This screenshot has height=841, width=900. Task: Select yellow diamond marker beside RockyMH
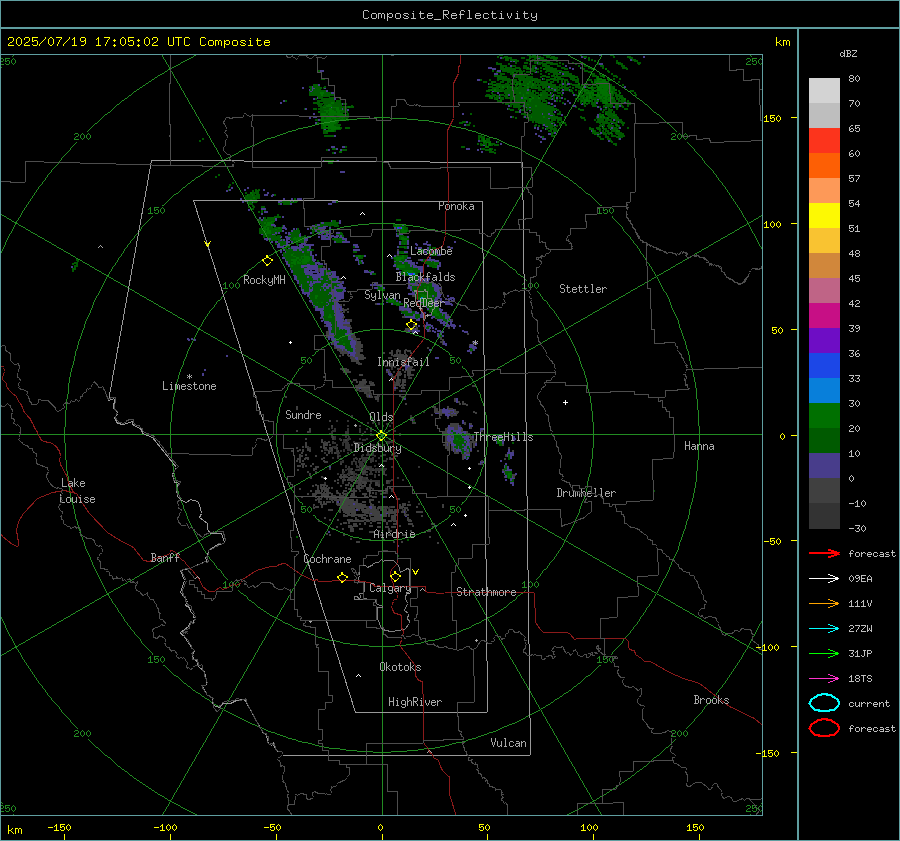(x=267, y=261)
